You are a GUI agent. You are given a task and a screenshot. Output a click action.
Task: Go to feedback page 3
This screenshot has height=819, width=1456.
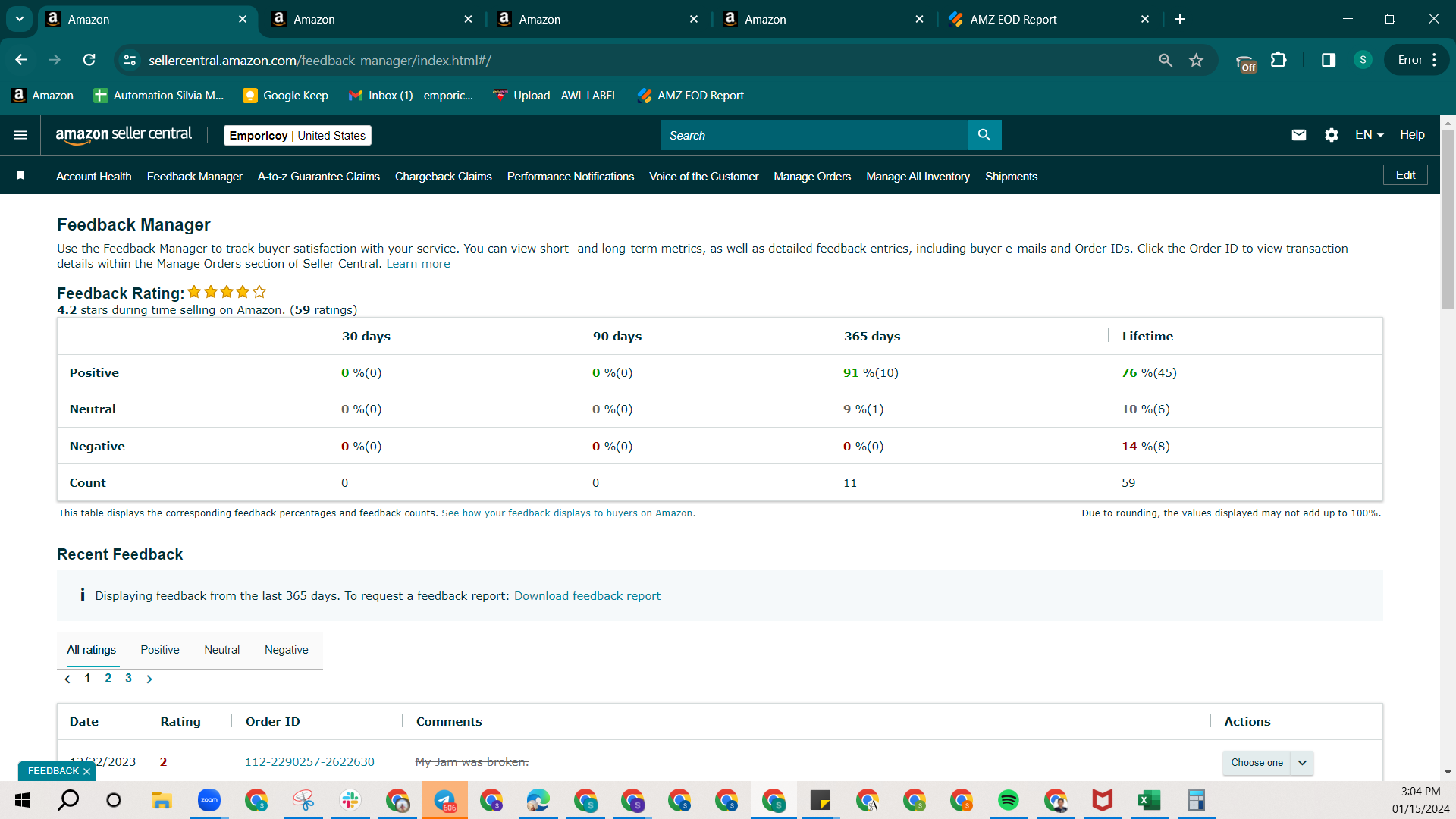pos(128,679)
